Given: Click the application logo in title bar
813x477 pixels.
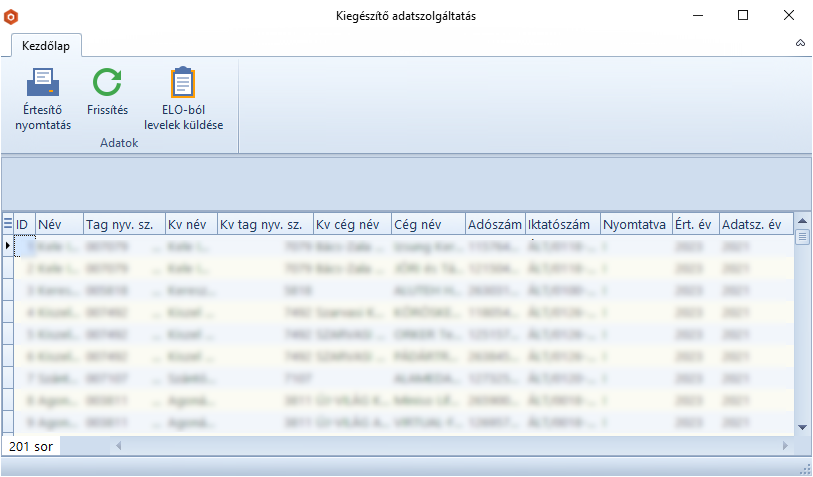Looking at the screenshot, I should coord(12,16).
